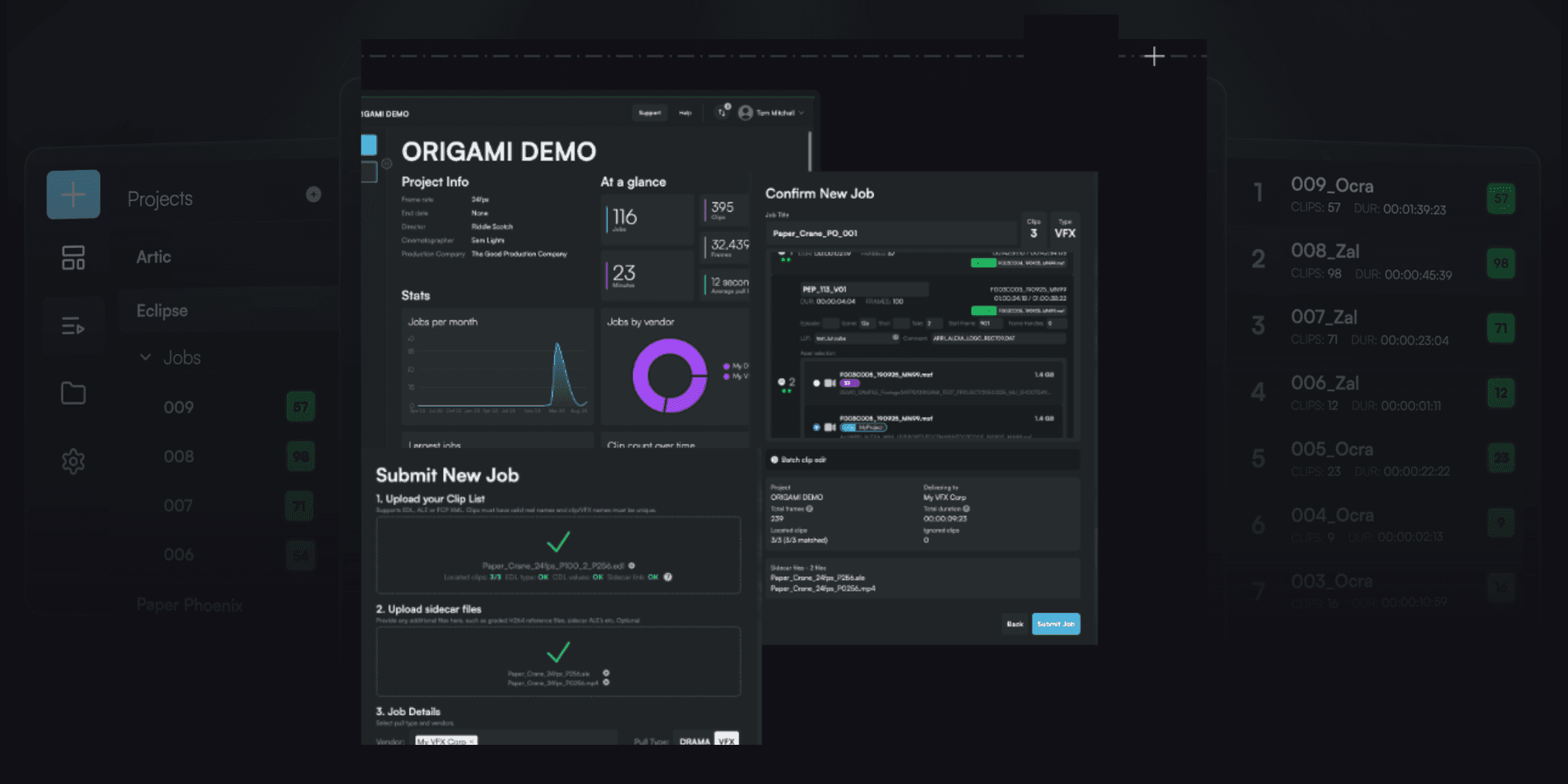This screenshot has height=784, width=1568.
Task: Open the Paper Phoenix project
Action: [190, 605]
